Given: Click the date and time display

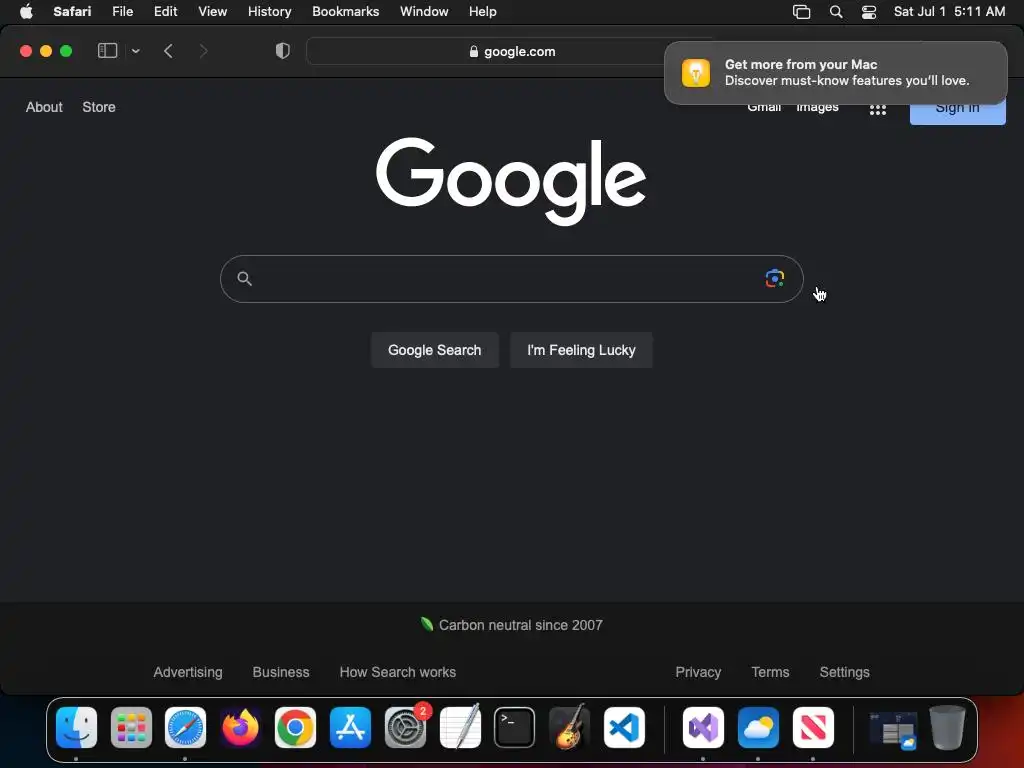Looking at the screenshot, I should [949, 11].
